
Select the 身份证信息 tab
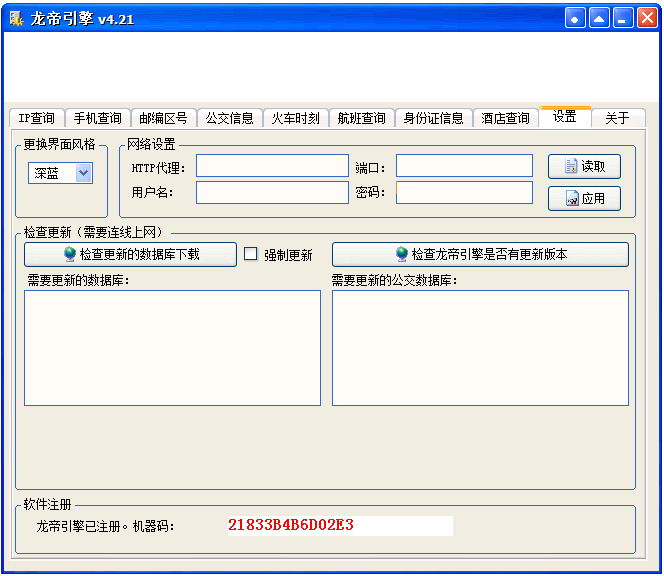click(x=434, y=118)
